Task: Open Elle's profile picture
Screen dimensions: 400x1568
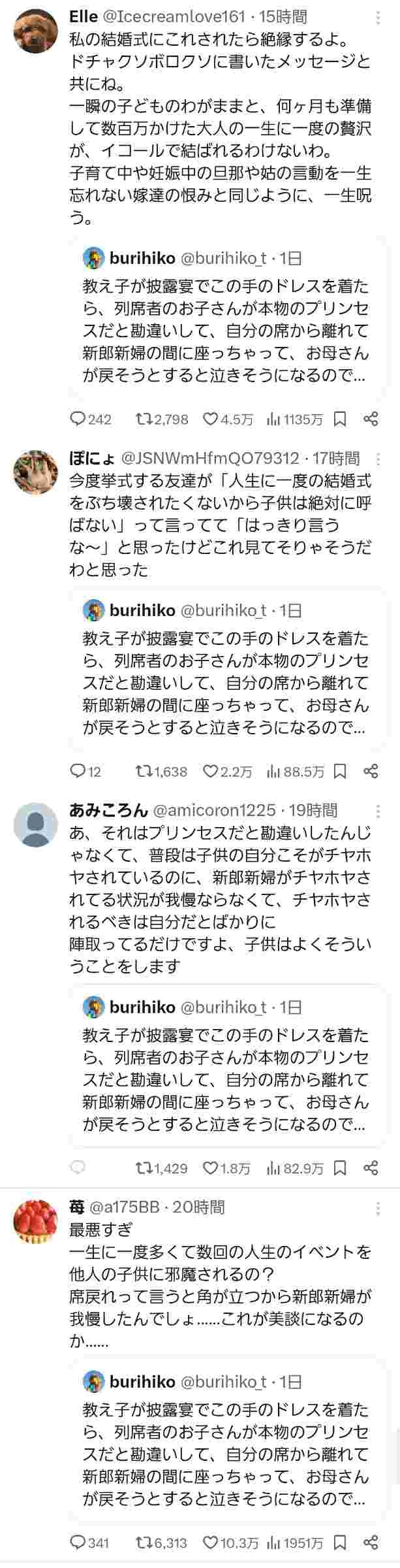Action: [36, 30]
